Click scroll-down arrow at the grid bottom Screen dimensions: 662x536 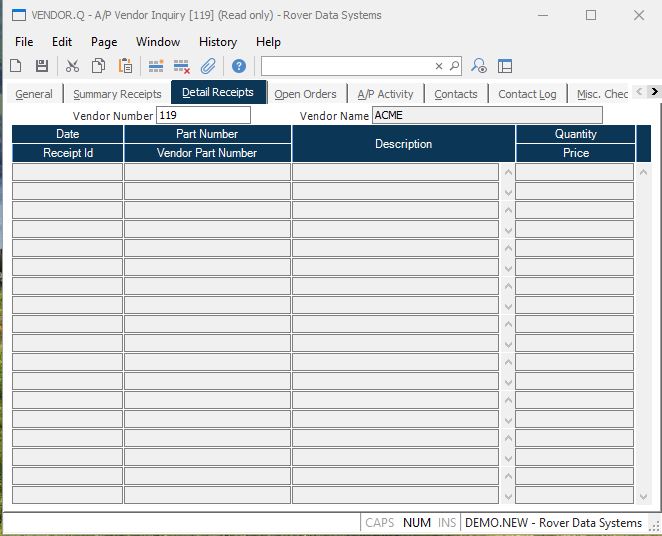(643, 496)
